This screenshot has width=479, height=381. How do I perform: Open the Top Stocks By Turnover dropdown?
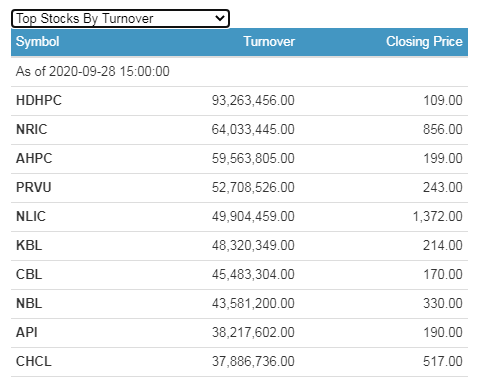click(120, 19)
